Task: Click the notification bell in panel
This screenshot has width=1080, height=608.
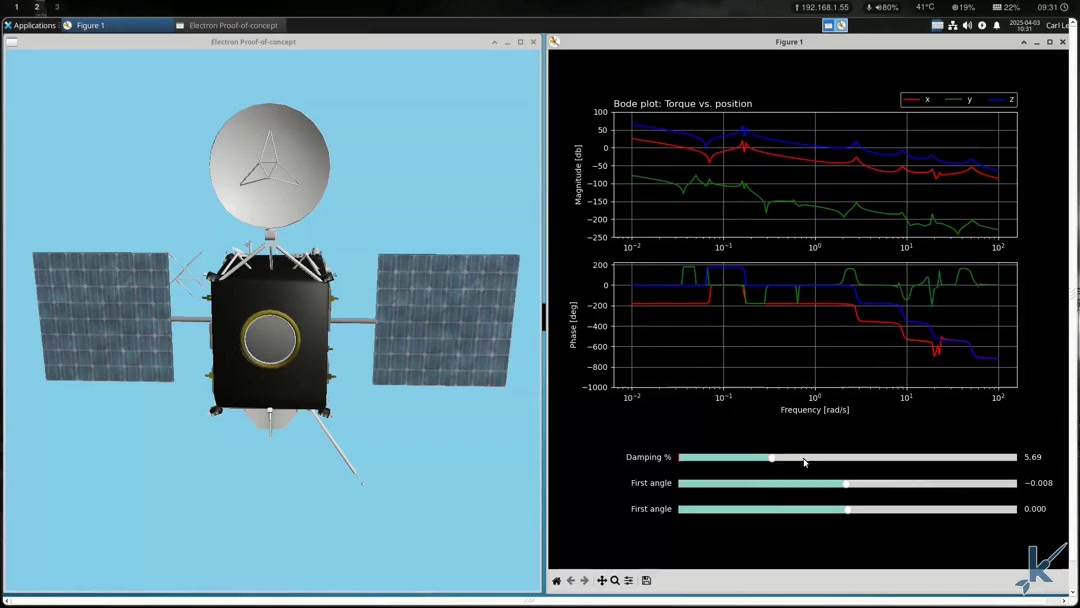Action: [997, 25]
